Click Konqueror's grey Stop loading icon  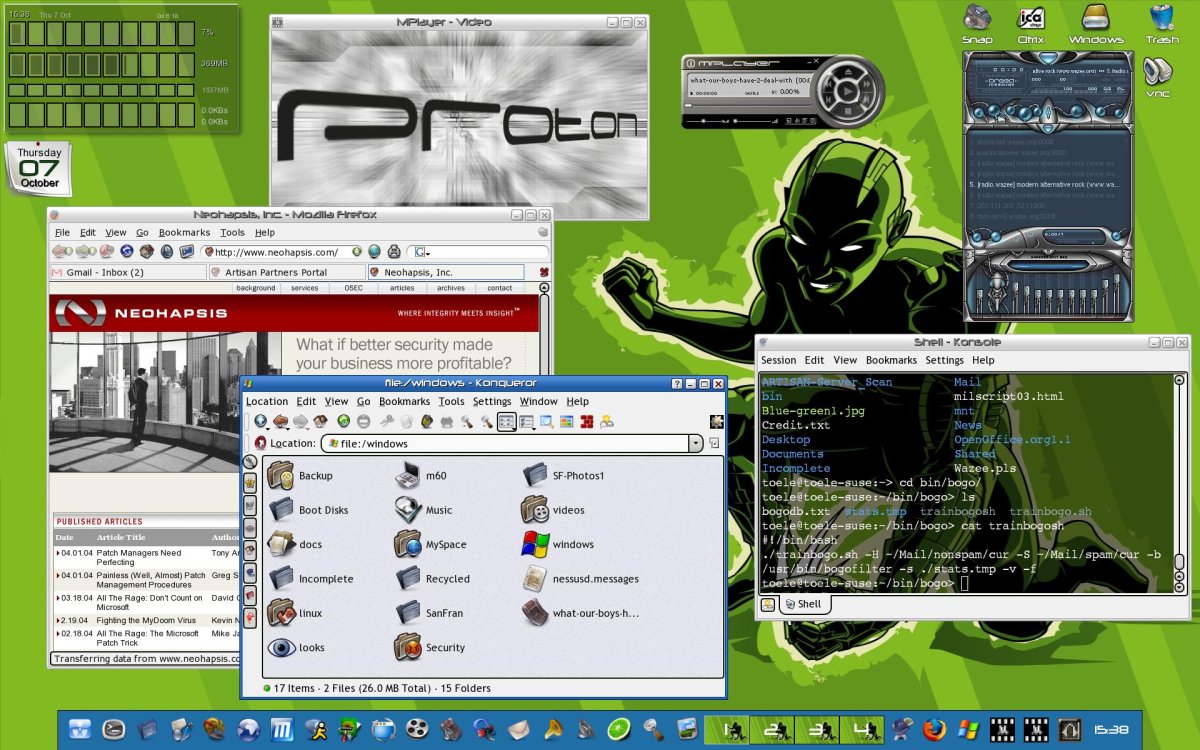pyautogui.click(x=363, y=421)
